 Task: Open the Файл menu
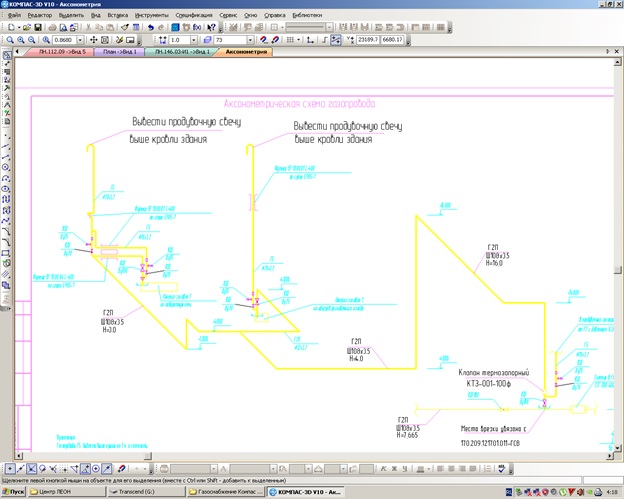pyautogui.click(x=14, y=15)
